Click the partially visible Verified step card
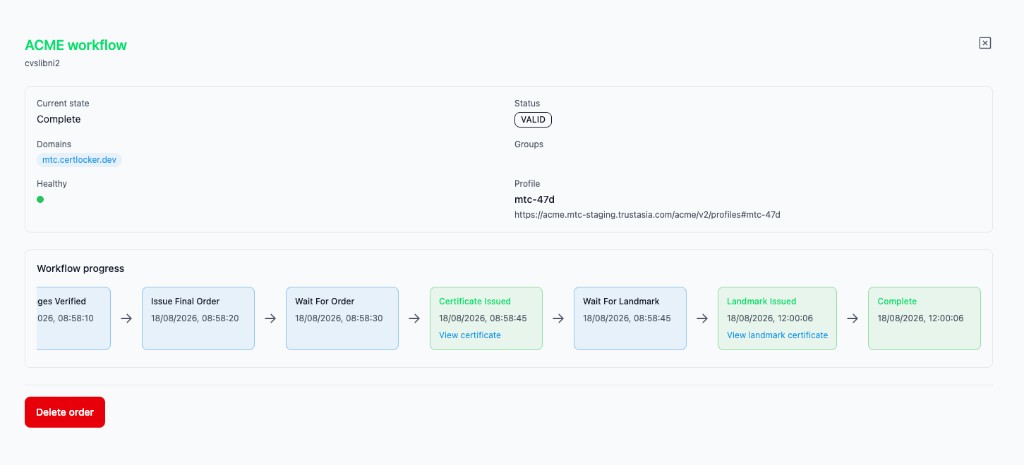This screenshot has height=465, width=1024. (x=74, y=318)
